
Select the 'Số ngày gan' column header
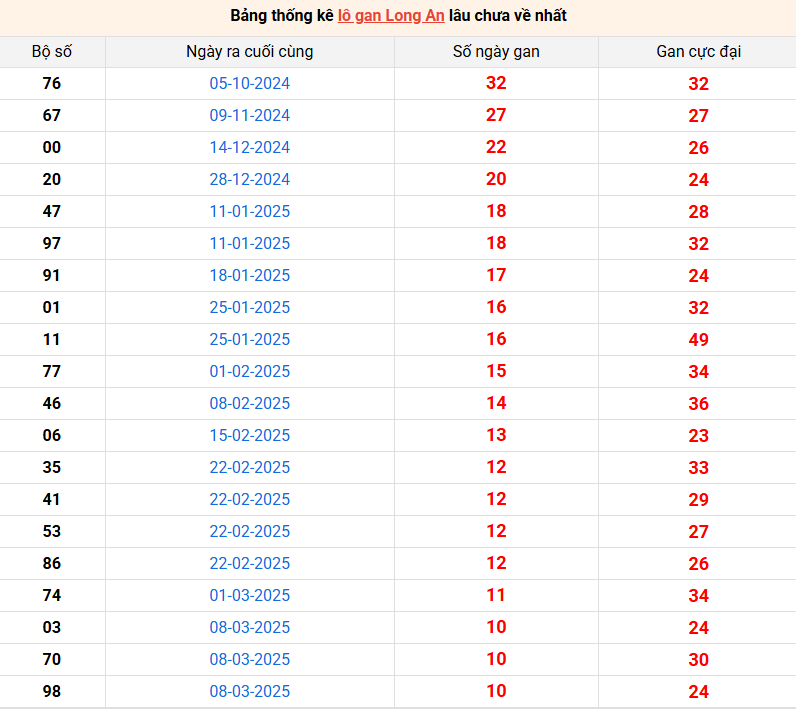[496, 52]
